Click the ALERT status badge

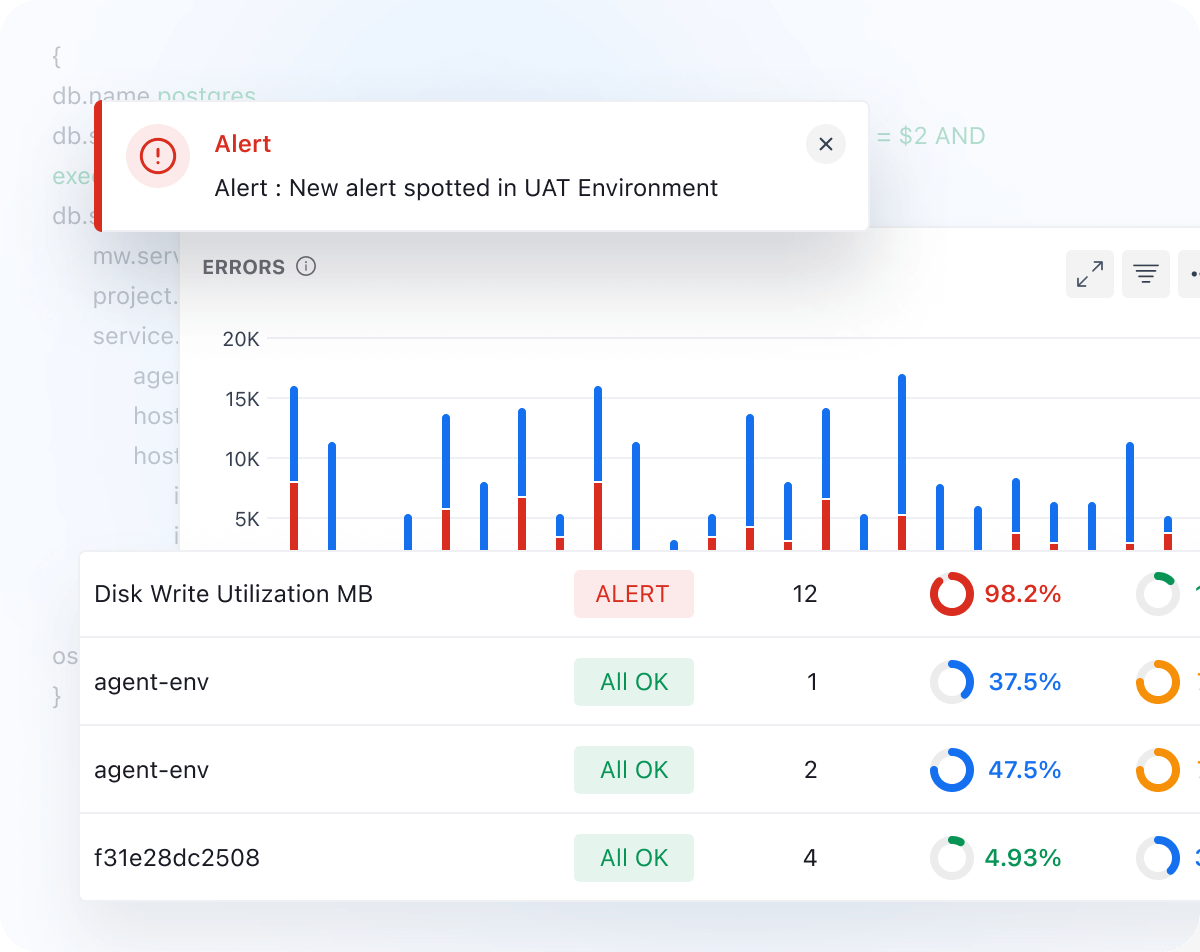(x=634, y=594)
